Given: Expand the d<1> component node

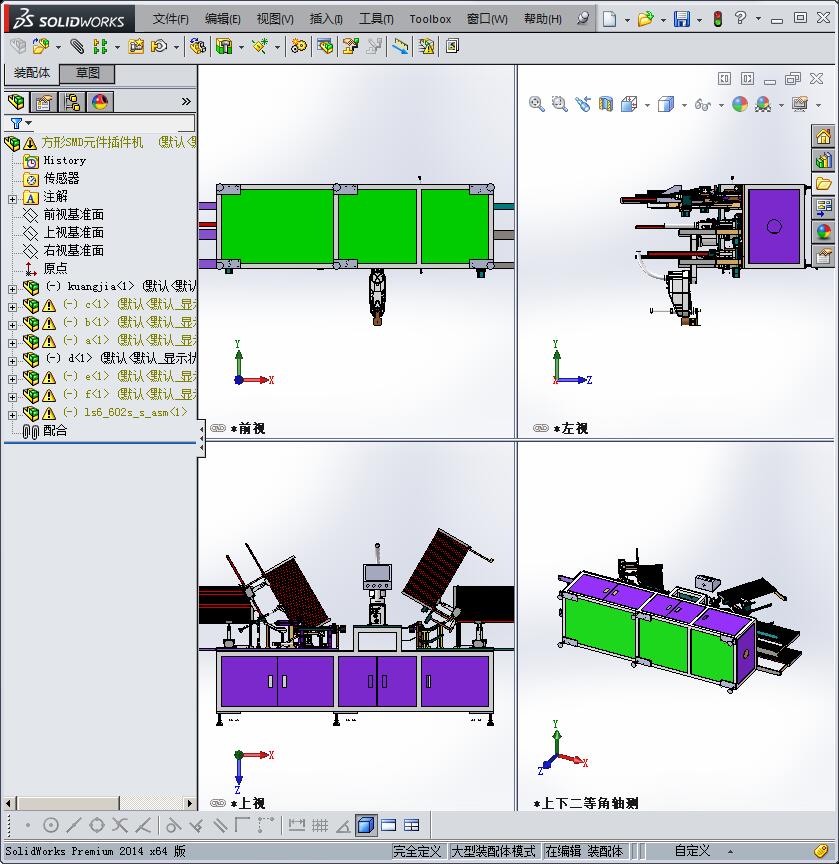Looking at the screenshot, I should [12, 361].
